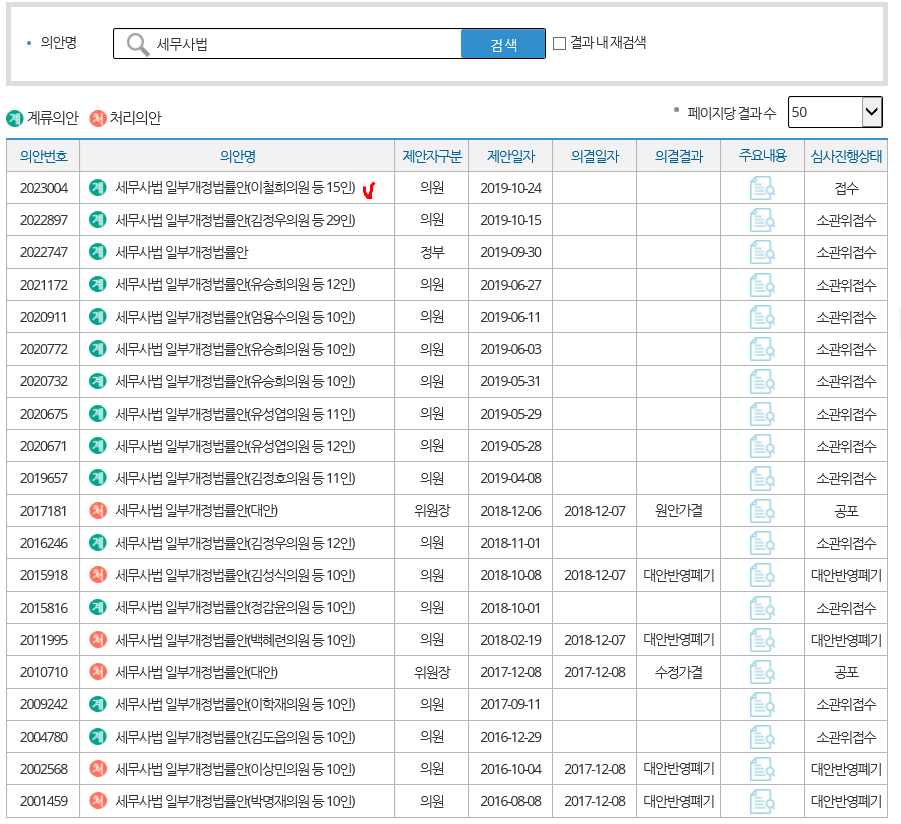The width and height of the screenshot is (901, 824).
Task: Open bill by 이상민의원 등 10인
Action: (x=235, y=769)
